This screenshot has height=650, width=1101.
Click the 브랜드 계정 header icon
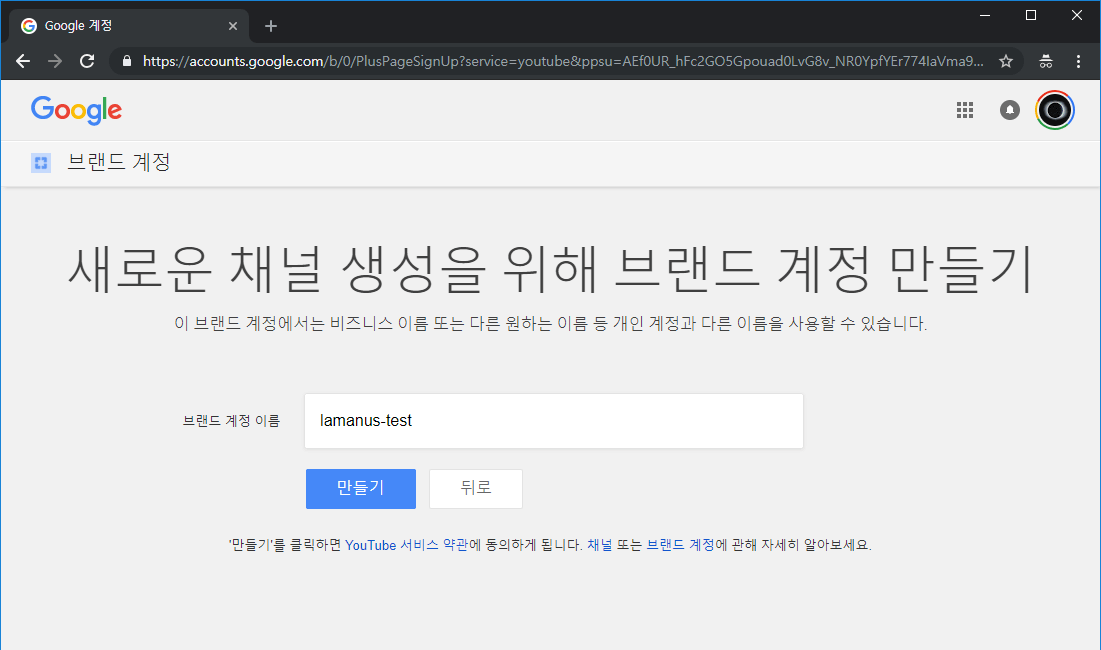tap(41, 162)
